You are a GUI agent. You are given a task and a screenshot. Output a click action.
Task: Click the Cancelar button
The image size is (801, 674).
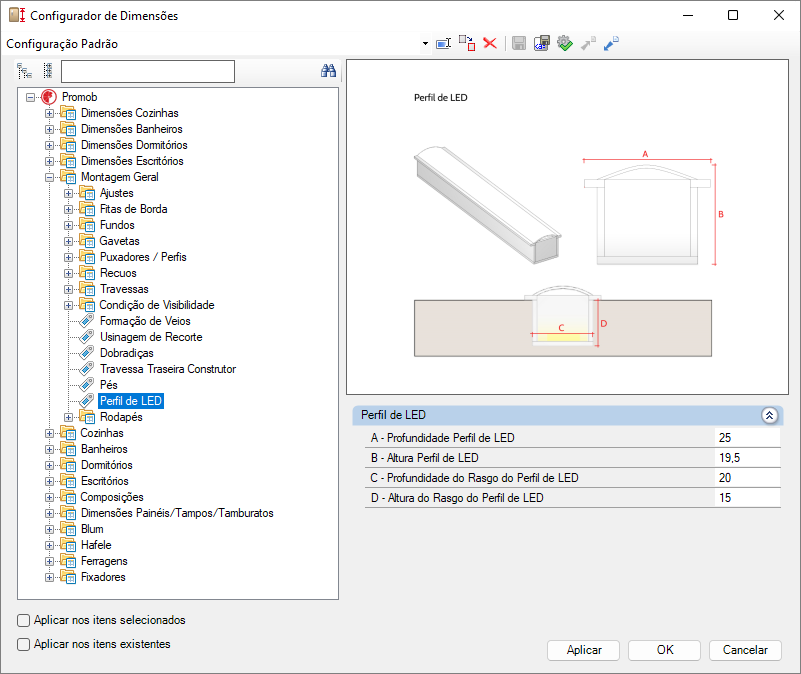(745, 650)
